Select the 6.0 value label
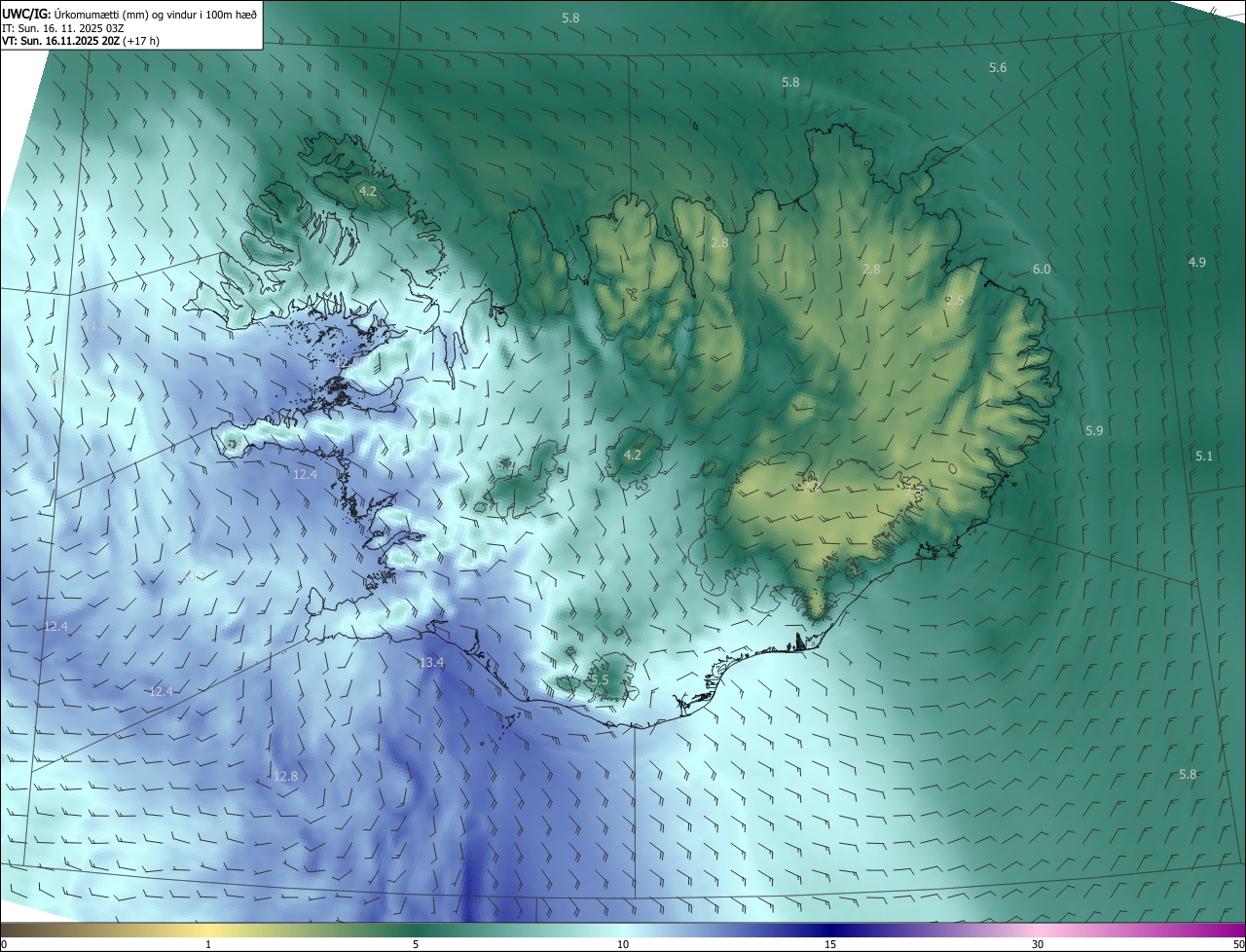1246x952 pixels. (1042, 269)
